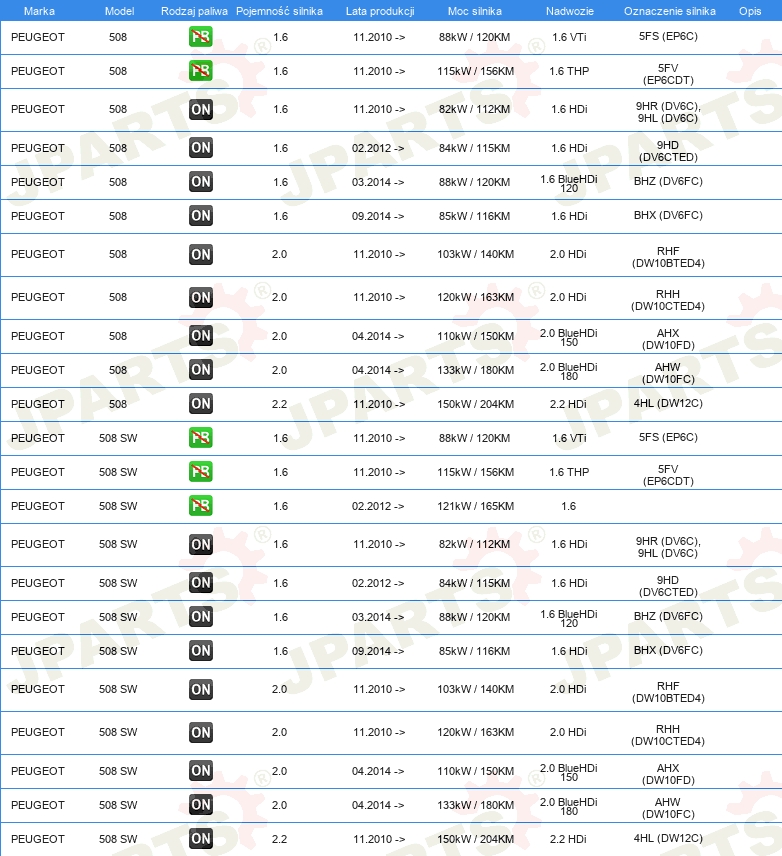Select 'RHH (DW10CTED4)' cell in 508 (non-SW) row
Image resolution: width=782 pixels, height=856 pixels.
(x=668, y=300)
